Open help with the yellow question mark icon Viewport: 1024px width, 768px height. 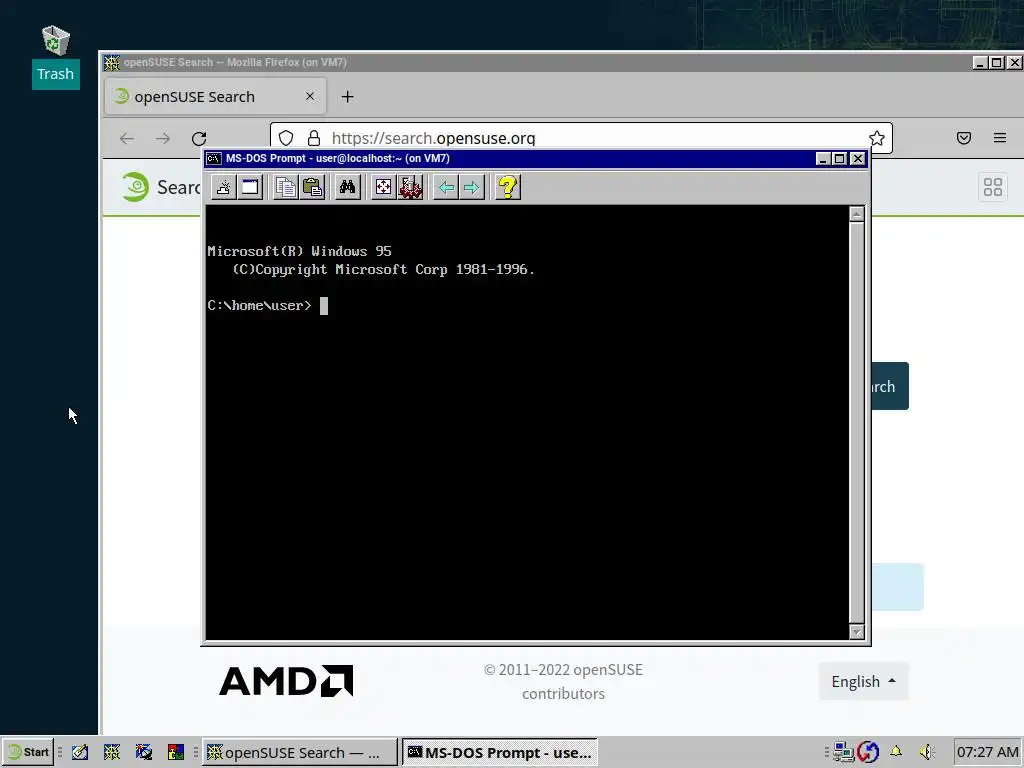coord(507,187)
